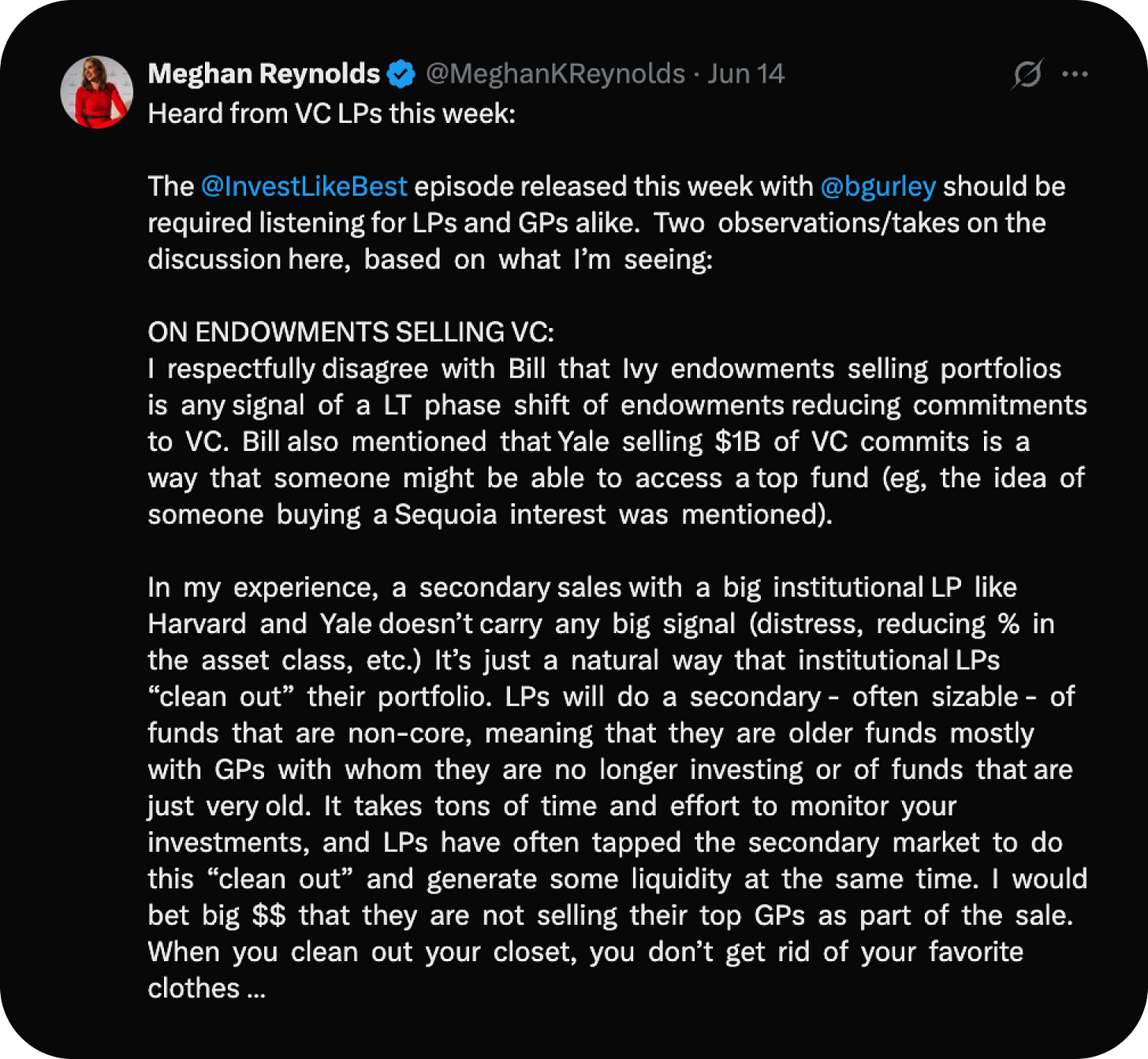
Task: Open Meghan Reynolds' profile avatar photo
Action: pyautogui.click(x=97, y=91)
